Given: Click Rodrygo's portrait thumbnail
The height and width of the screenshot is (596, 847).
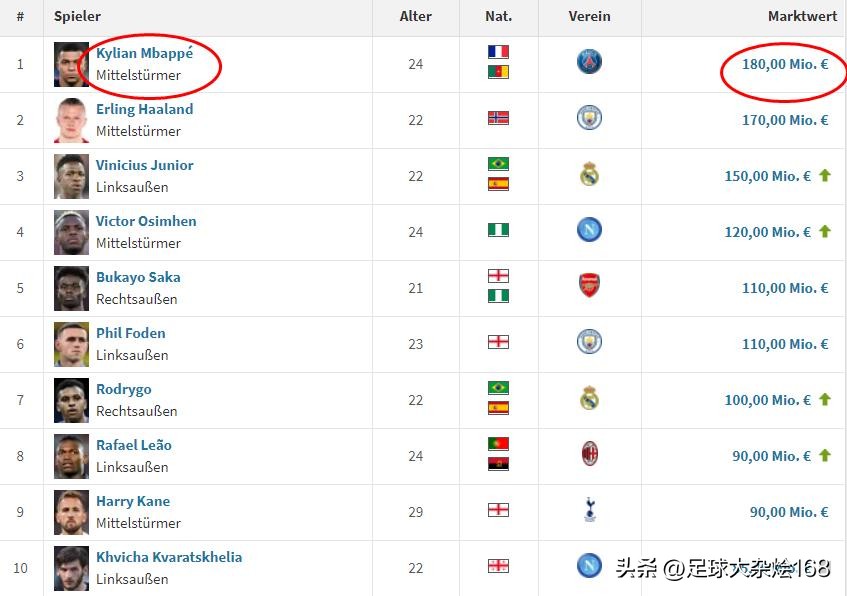Looking at the screenshot, I should [72, 400].
